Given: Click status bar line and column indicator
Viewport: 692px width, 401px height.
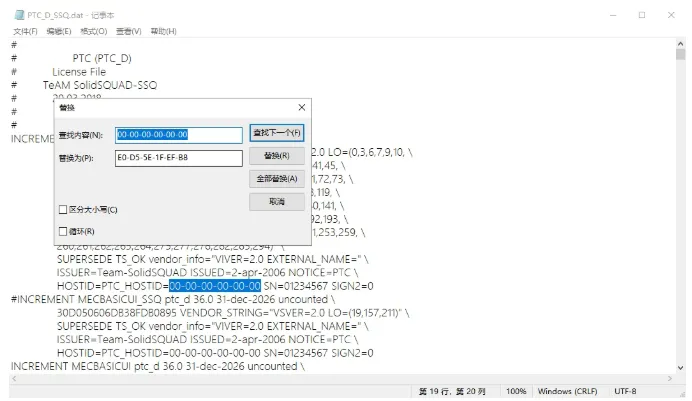Looking at the screenshot, I should coord(452,391).
